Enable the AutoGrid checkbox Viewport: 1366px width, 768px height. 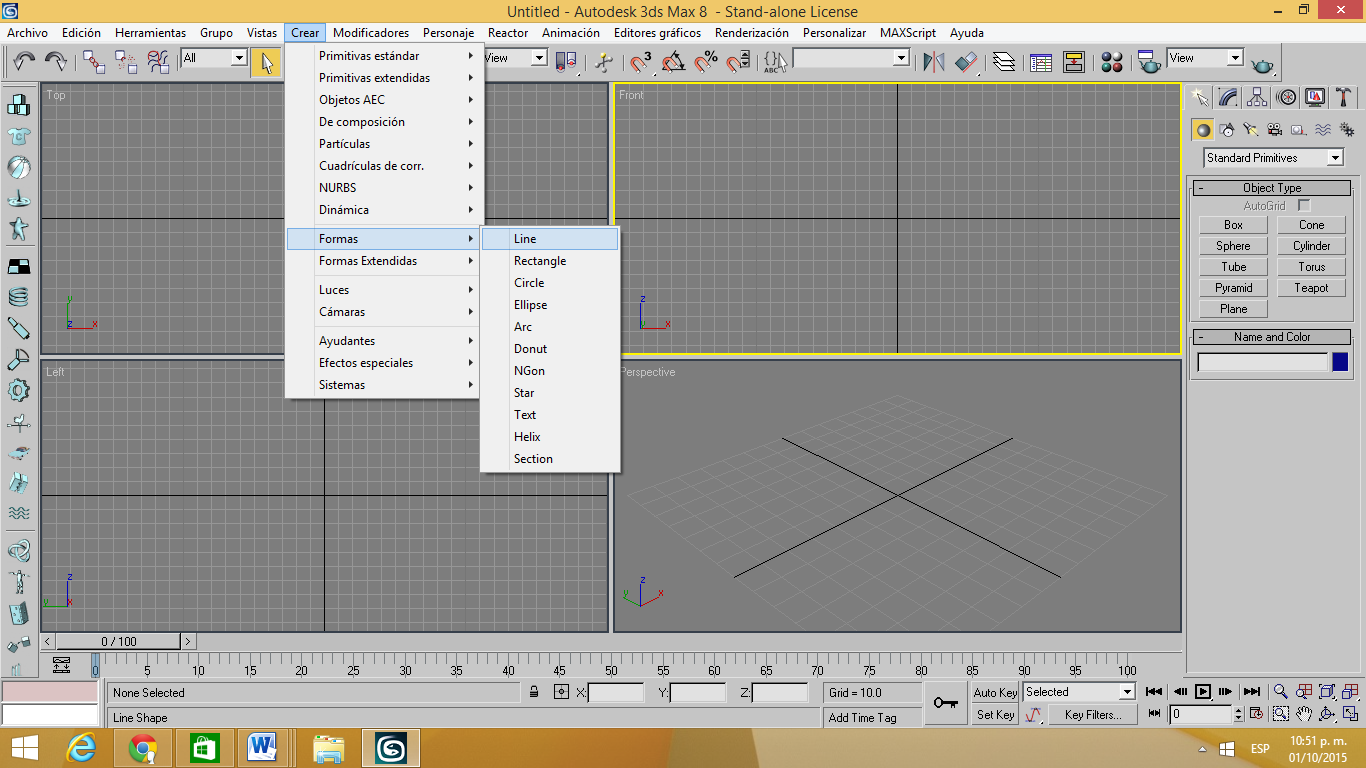1304,206
